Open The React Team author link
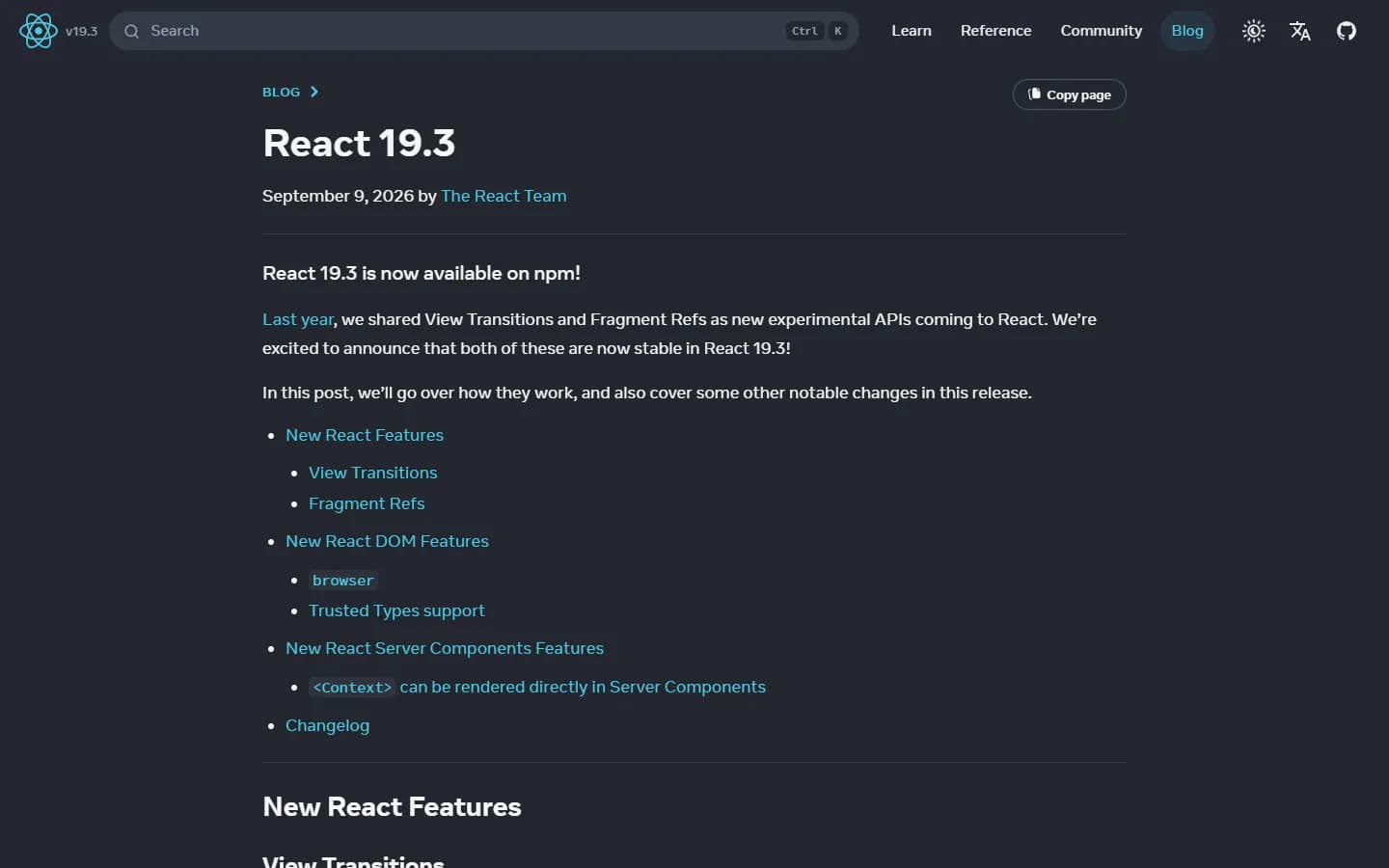1389x868 pixels. pyautogui.click(x=504, y=196)
